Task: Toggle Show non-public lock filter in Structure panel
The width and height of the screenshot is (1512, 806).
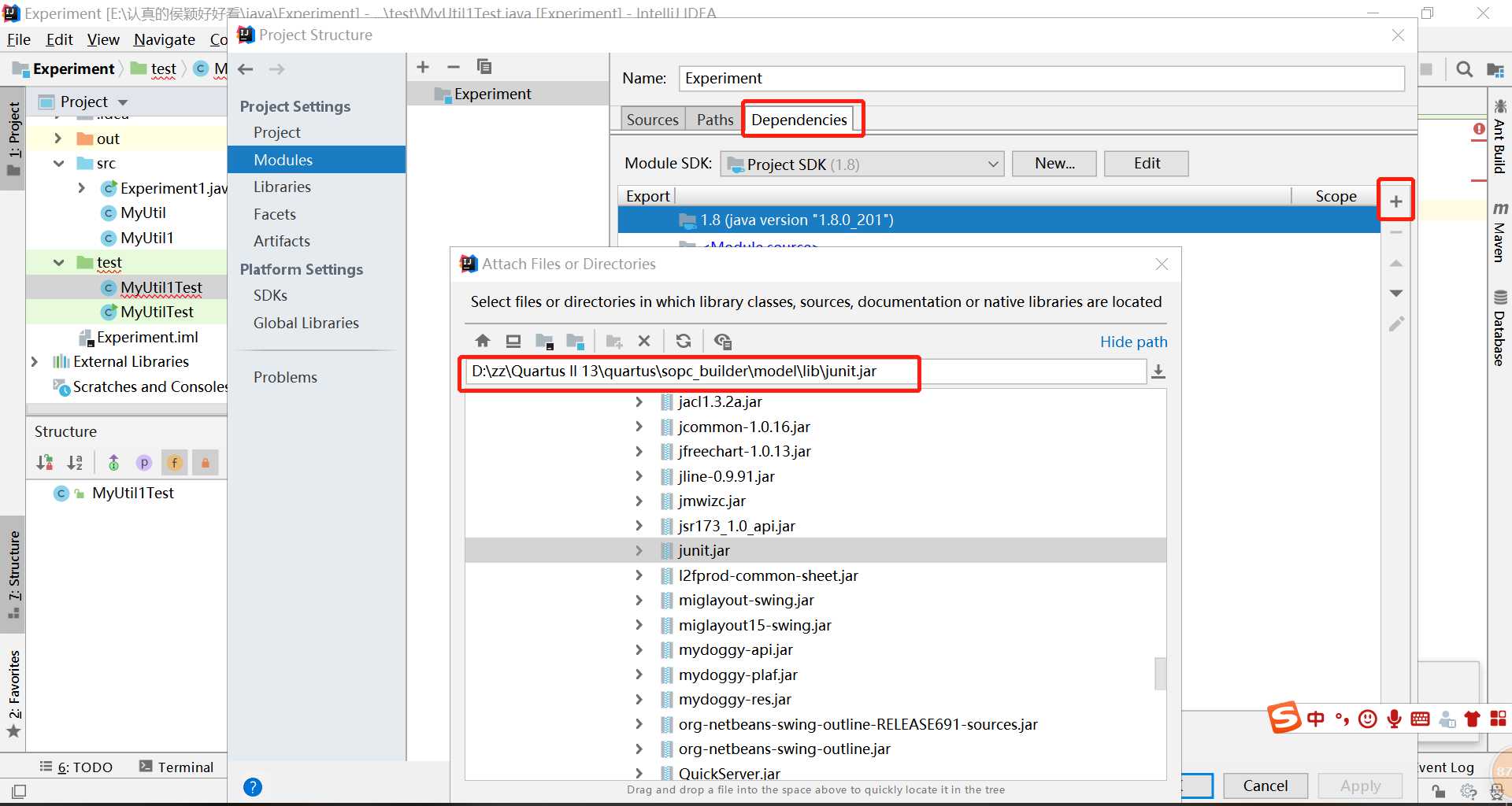Action: (206, 463)
